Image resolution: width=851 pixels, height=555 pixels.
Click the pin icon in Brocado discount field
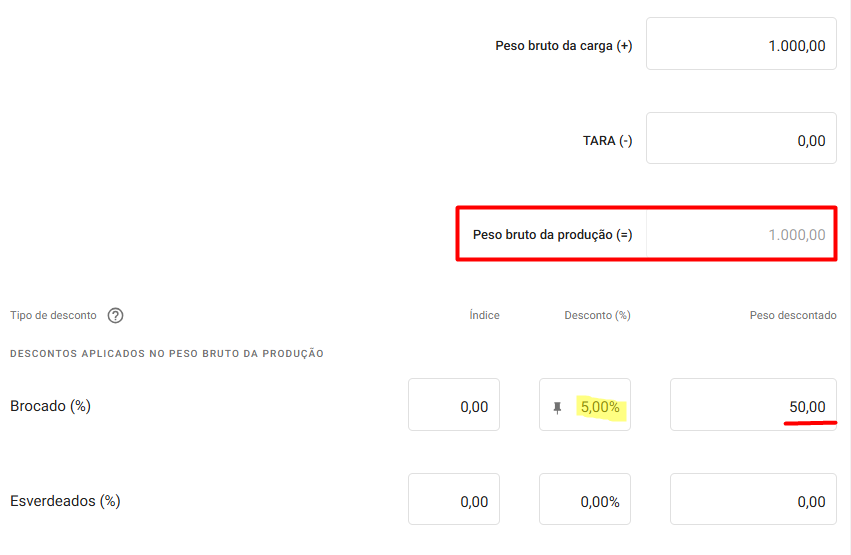tap(558, 408)
